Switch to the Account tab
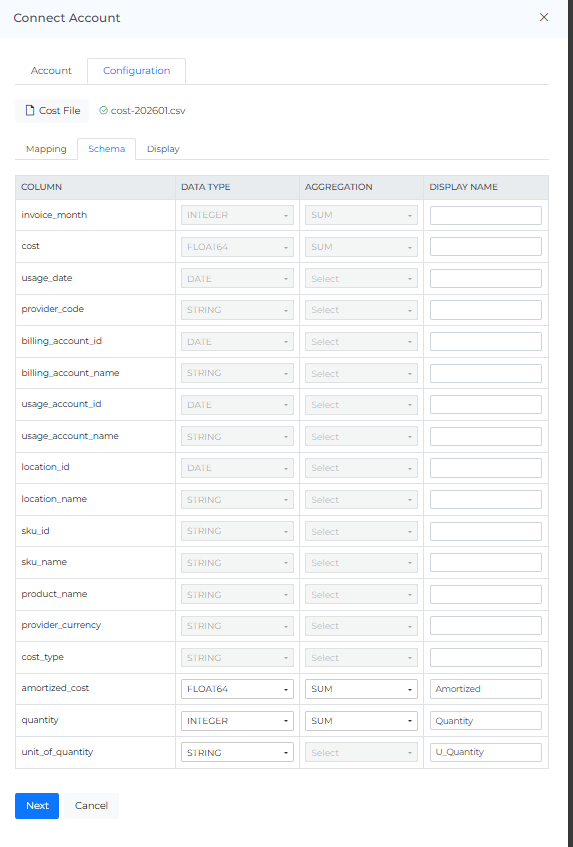Image resolution: width=573 pixels, height=847 pixels. pos(51,71)
